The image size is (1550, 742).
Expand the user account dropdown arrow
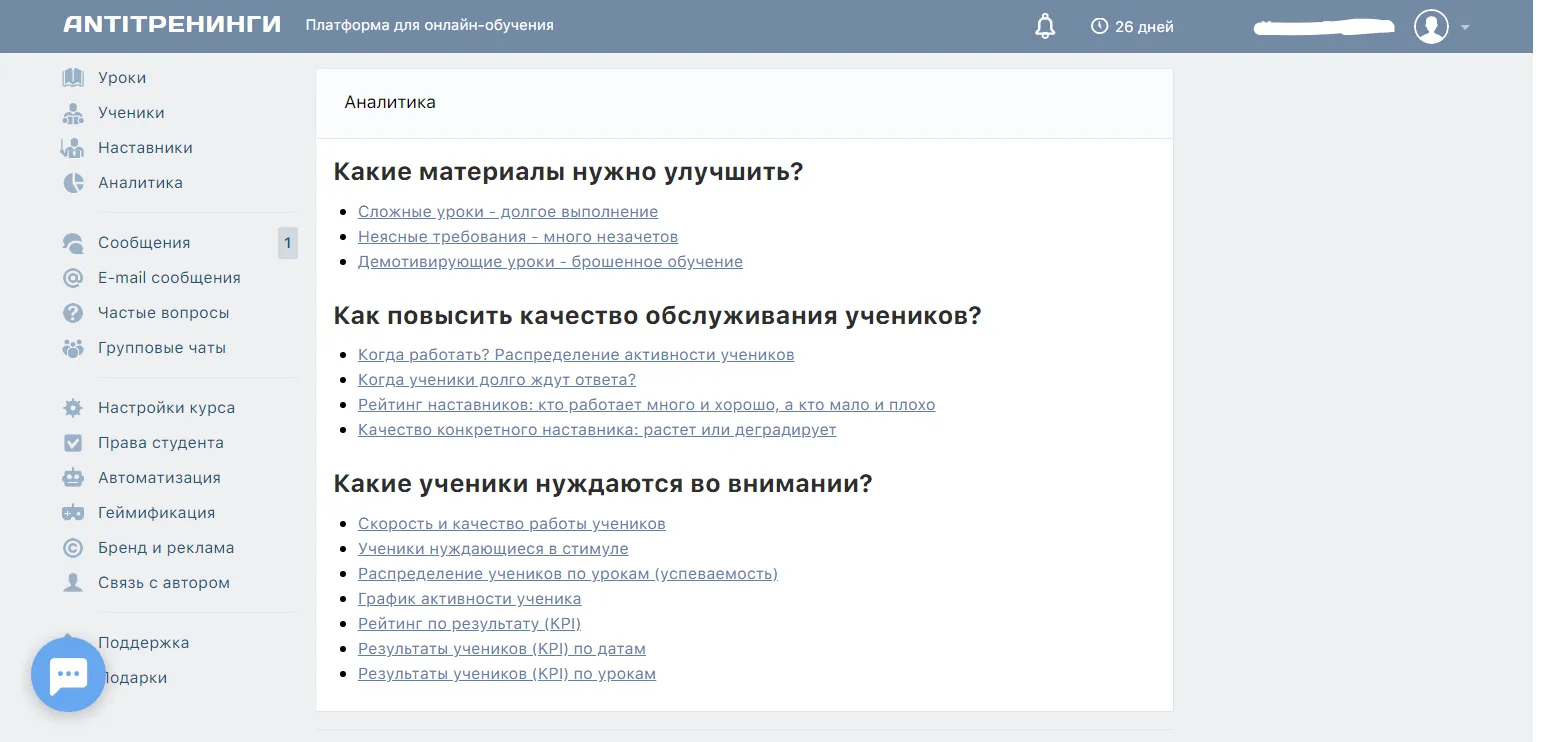tap(1465, 27)
